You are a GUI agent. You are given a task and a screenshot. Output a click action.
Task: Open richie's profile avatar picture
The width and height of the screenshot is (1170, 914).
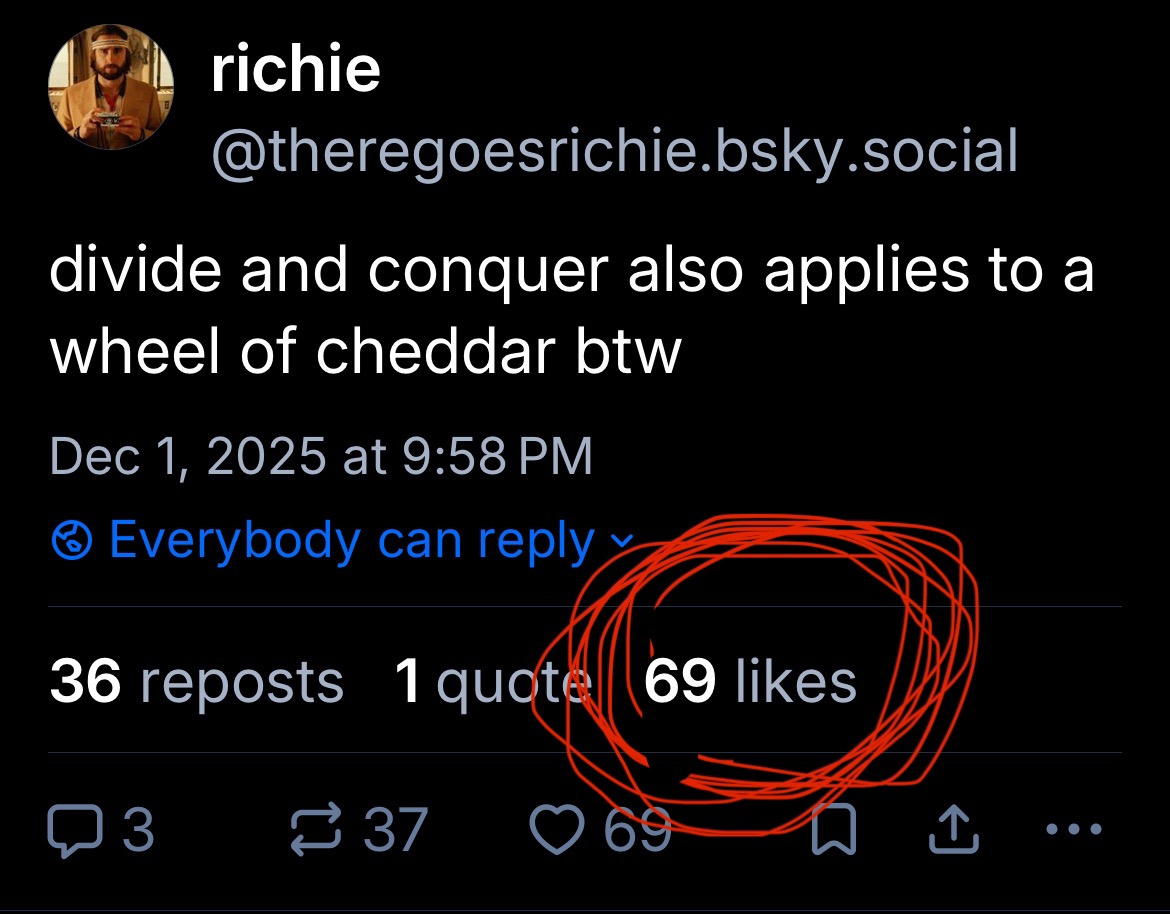(x=112, y=87)
